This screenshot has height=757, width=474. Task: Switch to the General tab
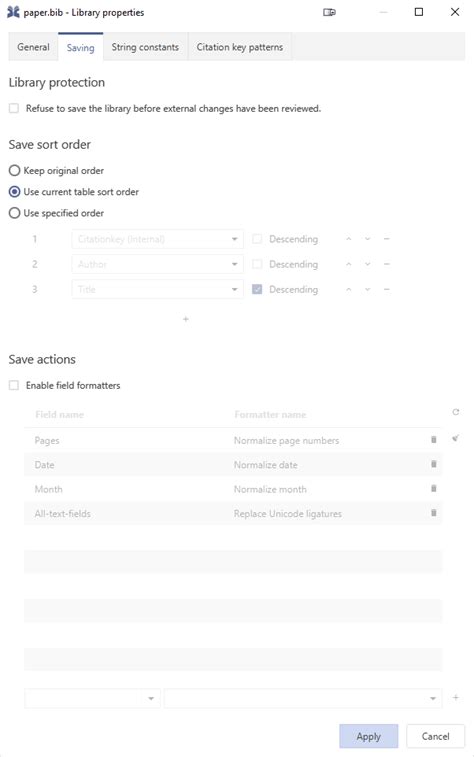(x=33, y=47)
